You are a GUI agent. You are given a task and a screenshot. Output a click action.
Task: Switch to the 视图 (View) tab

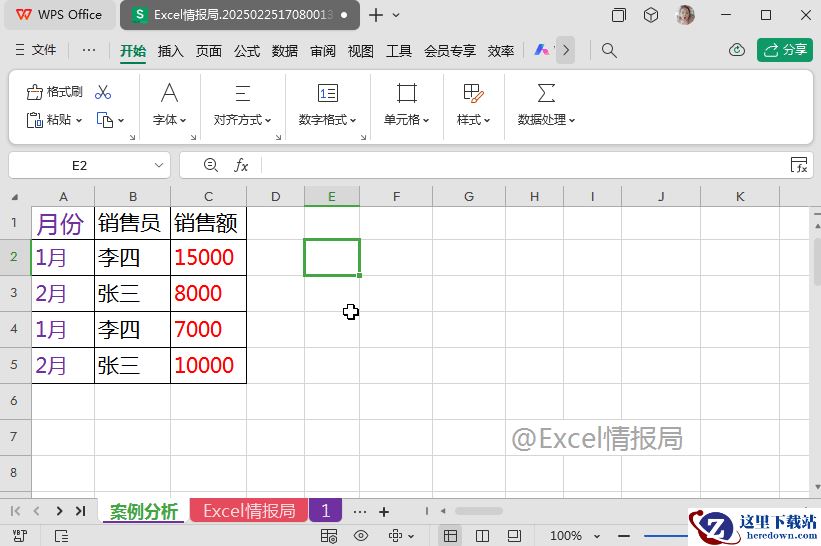[x=361, y=51]
